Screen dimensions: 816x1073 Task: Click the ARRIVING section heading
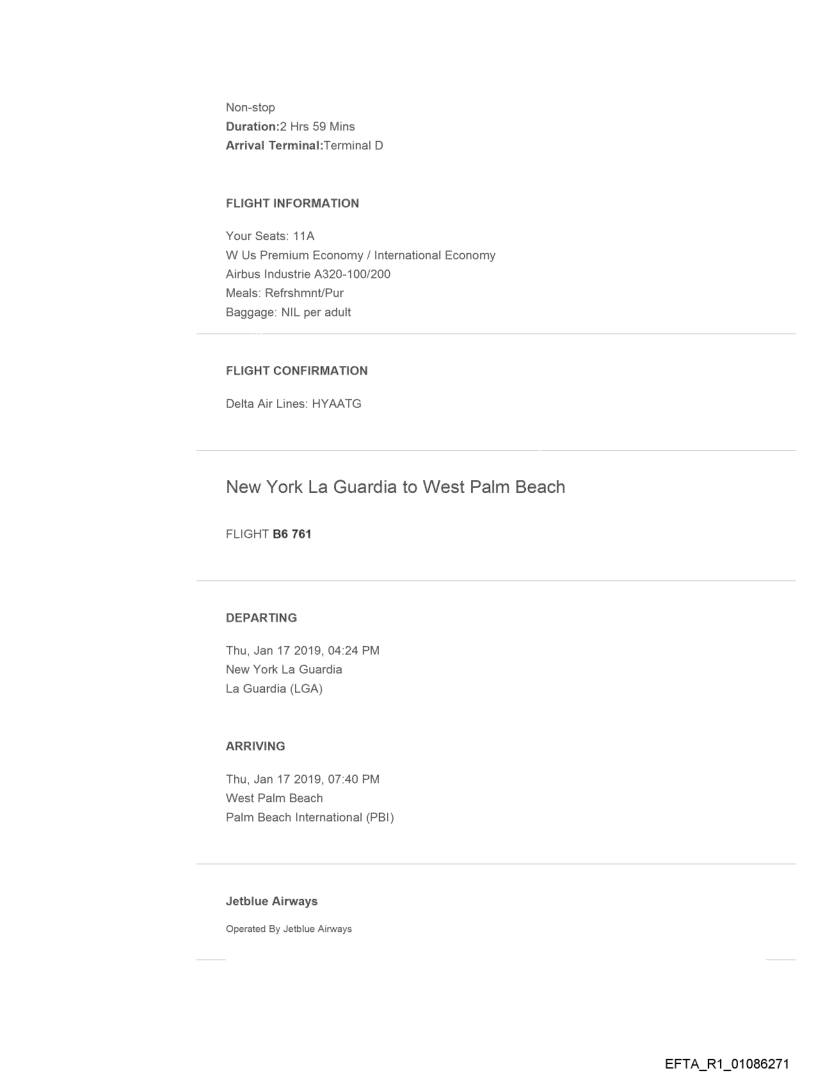click(256, 746)
